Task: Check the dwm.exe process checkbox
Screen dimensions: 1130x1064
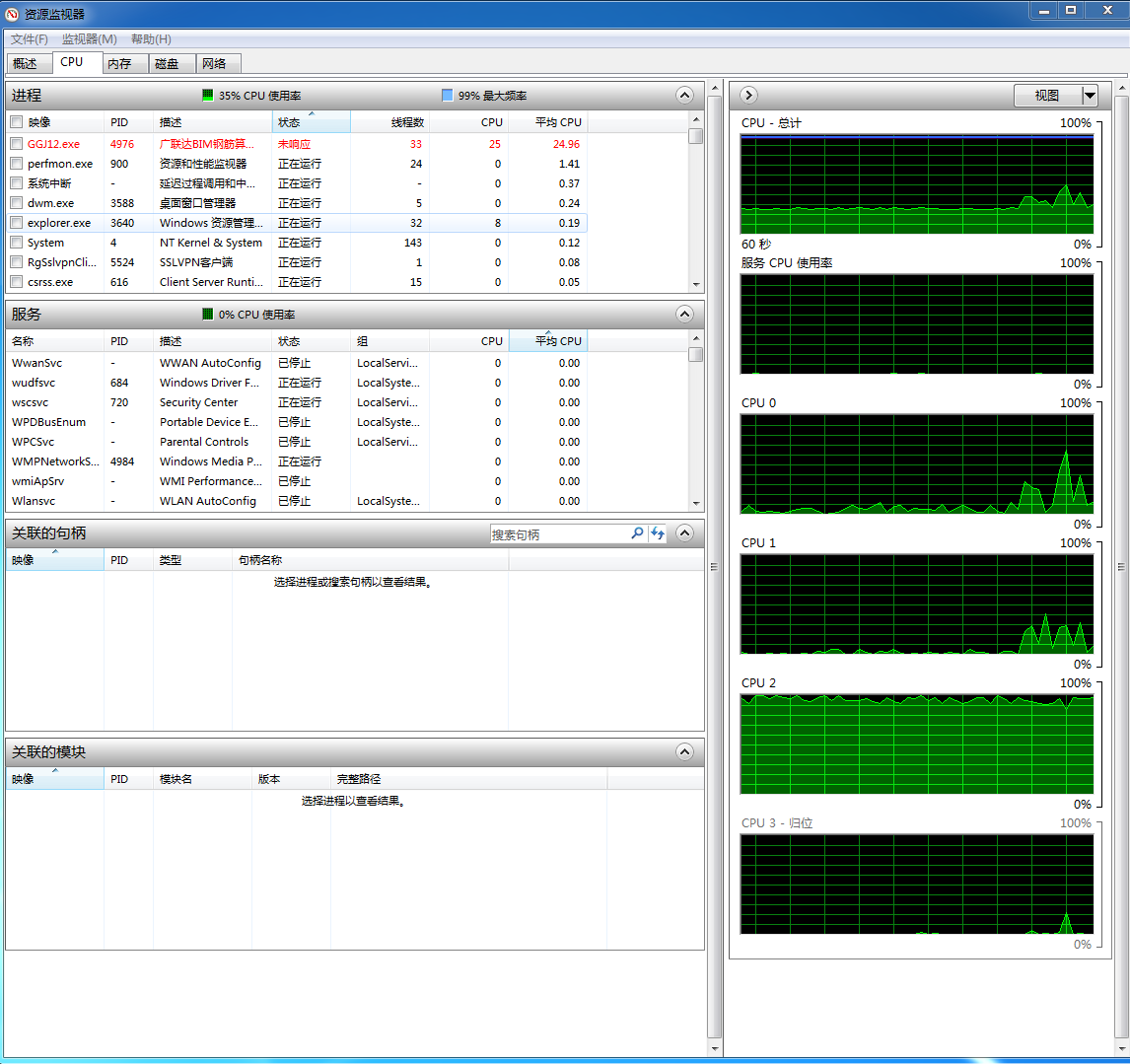Action: (17, 203)
